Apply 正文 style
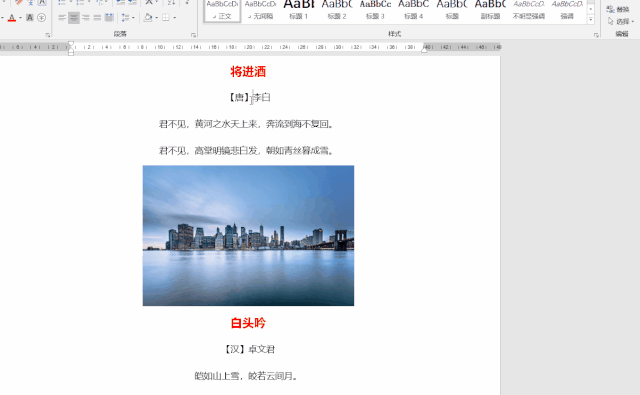The image size is (640, 395). (x=222, y=11)
